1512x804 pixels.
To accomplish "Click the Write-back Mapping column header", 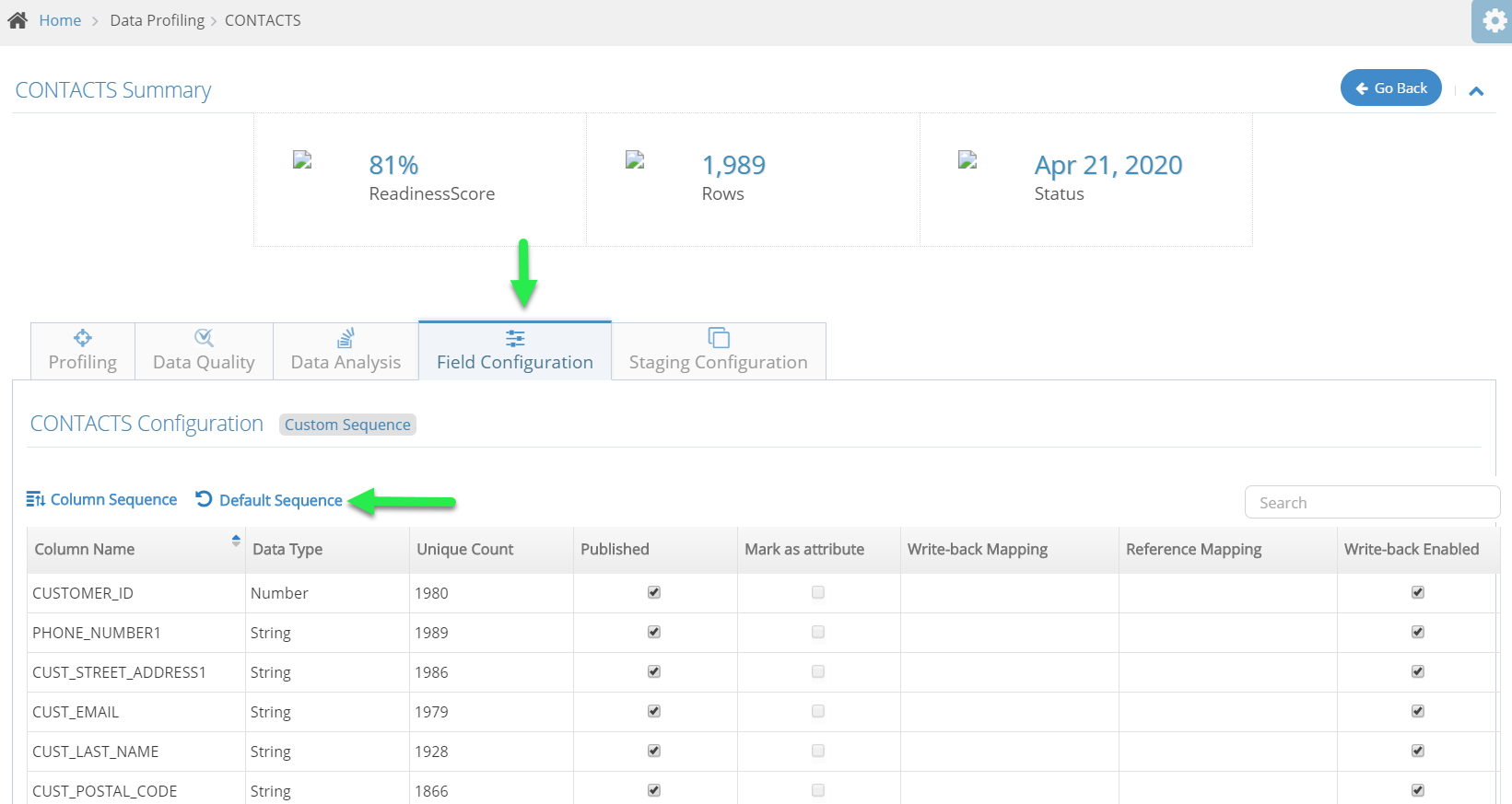I will 1010,550.
